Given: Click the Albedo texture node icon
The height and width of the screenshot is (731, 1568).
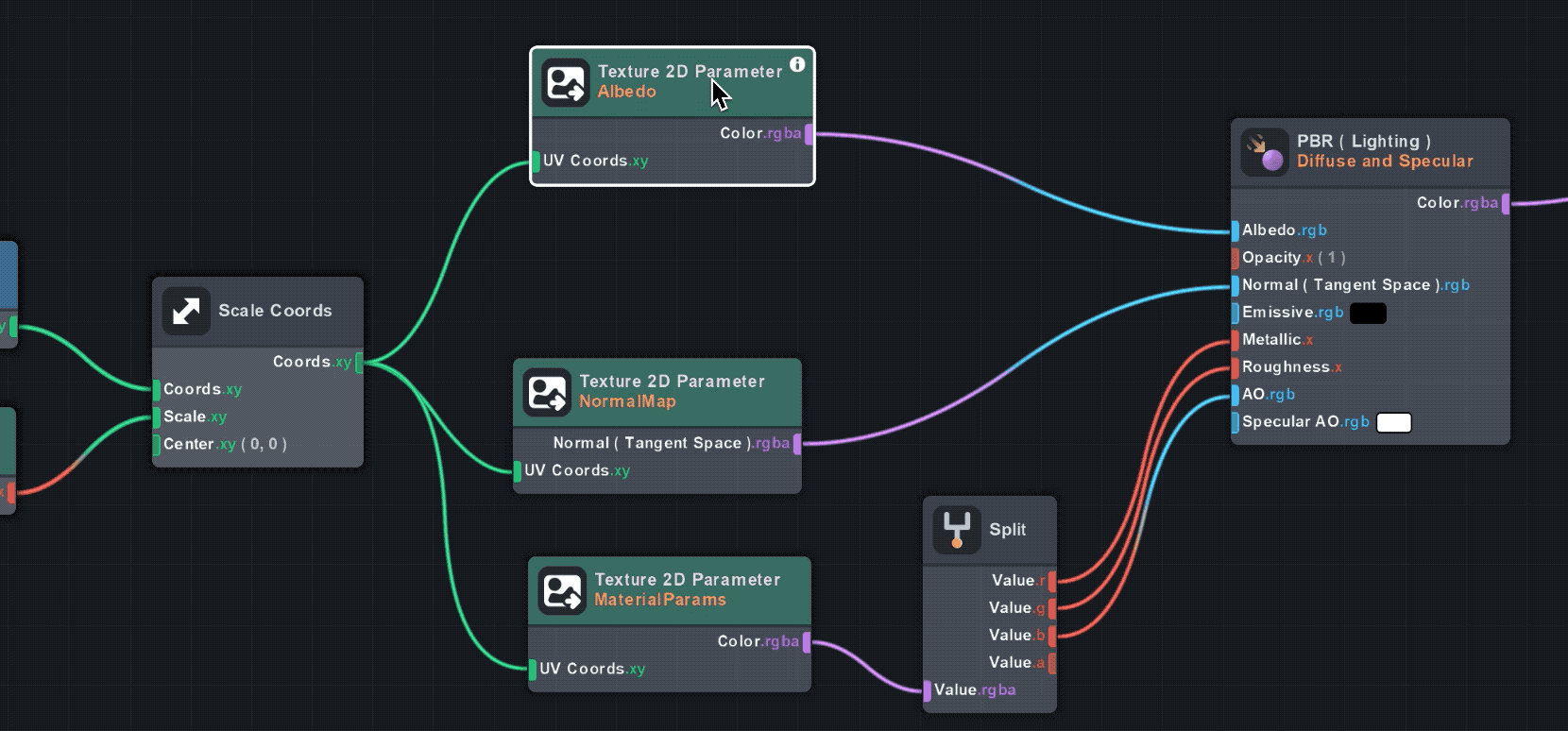Looking at the screenshot, I should click(x=565, y=82).
